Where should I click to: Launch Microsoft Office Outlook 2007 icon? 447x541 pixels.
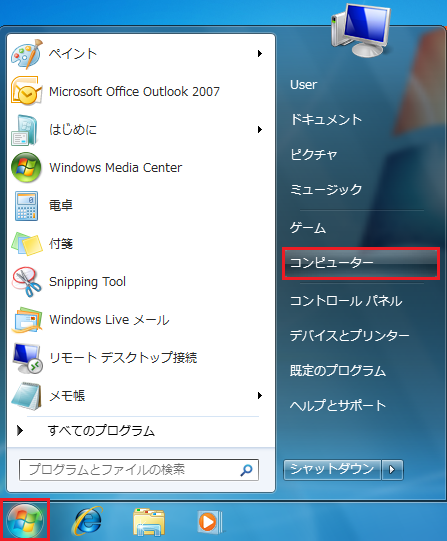pyautogui.click(x=27, y=91)
